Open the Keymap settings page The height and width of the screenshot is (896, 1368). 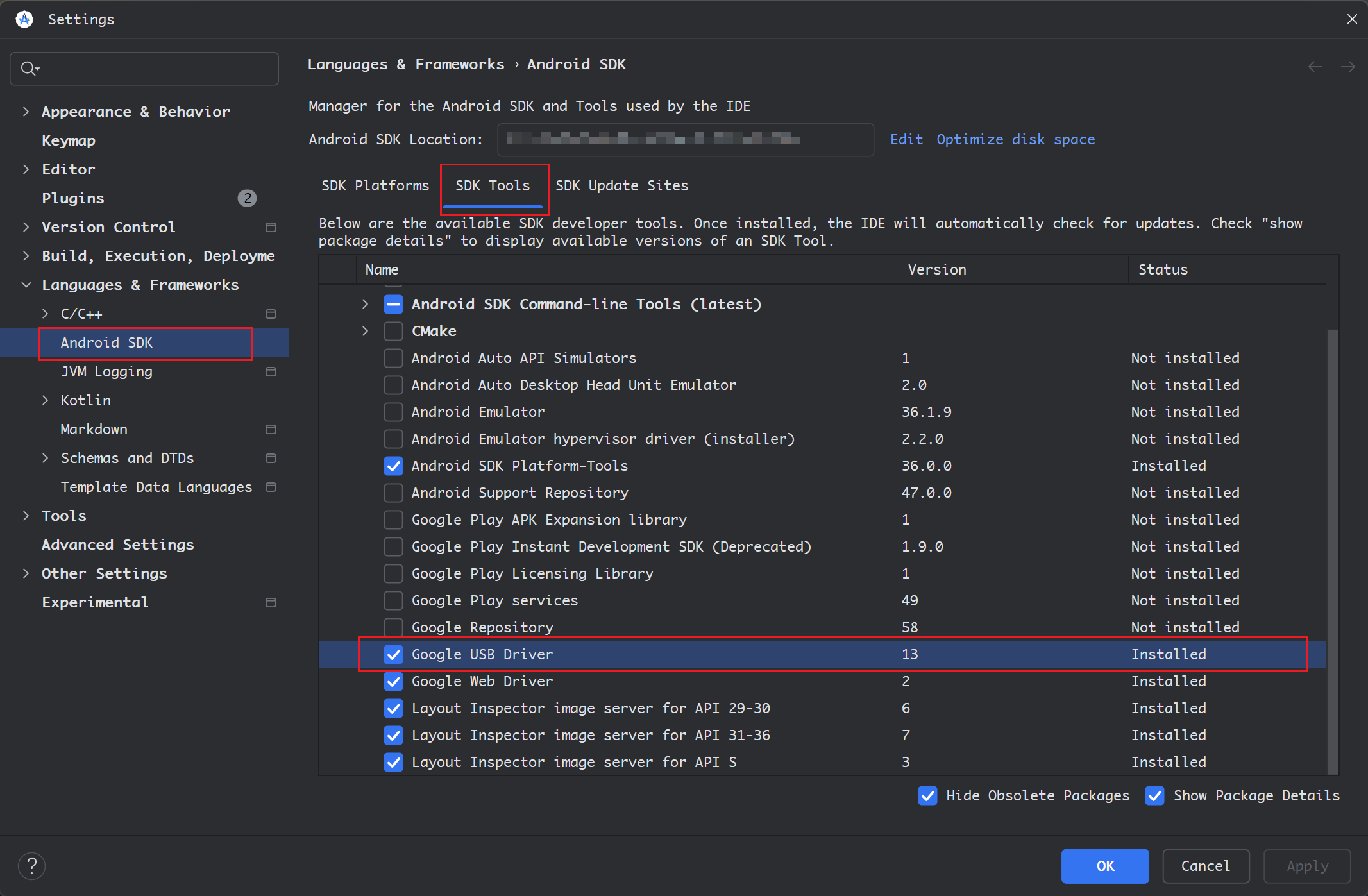(69, 140)
